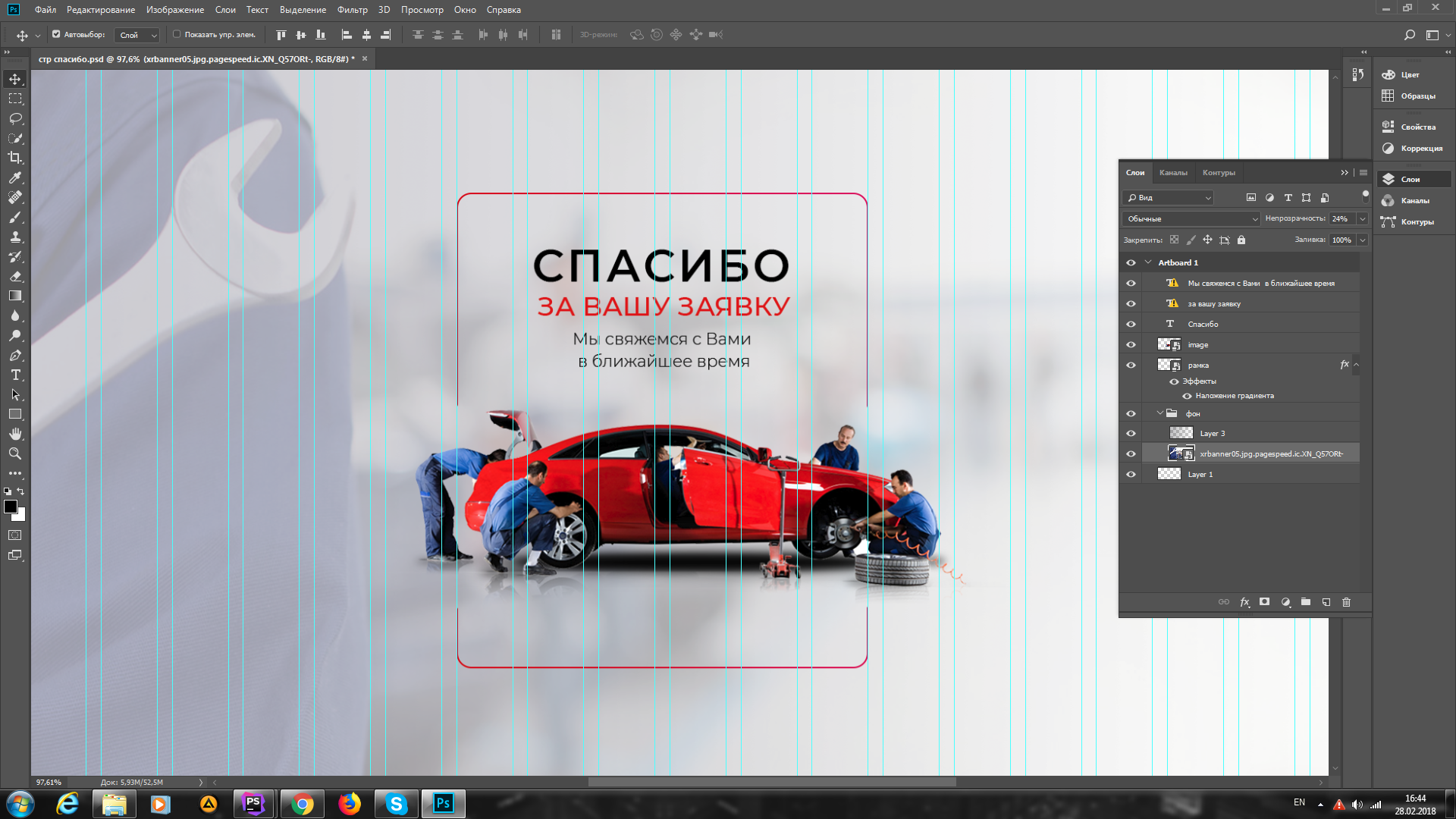Select the Eyedropper tool
The height and width of the screenshot is (819, 1456).
point(15,177)
